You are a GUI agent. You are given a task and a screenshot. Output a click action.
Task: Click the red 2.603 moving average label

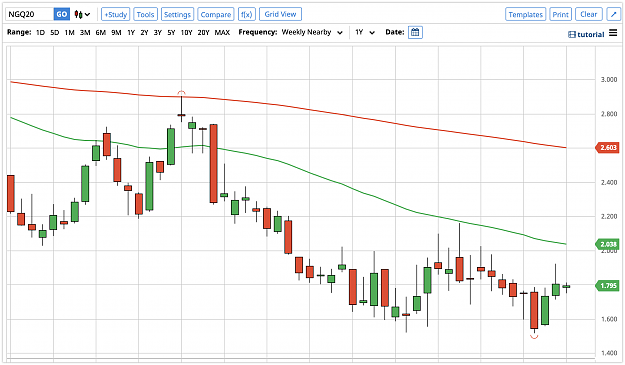[607, 148]
